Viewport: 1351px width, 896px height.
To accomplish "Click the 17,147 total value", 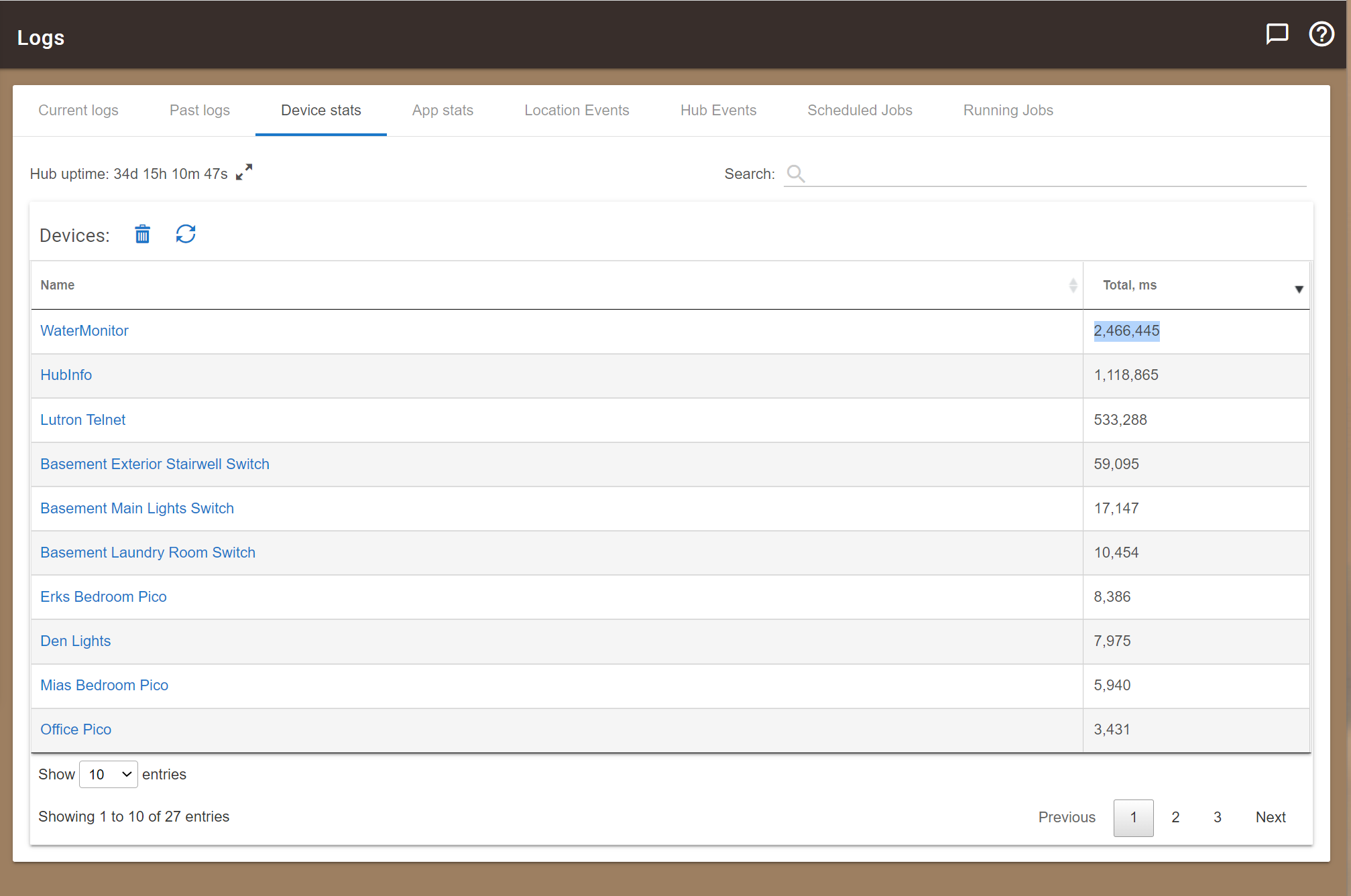I will click(1116, 509).
